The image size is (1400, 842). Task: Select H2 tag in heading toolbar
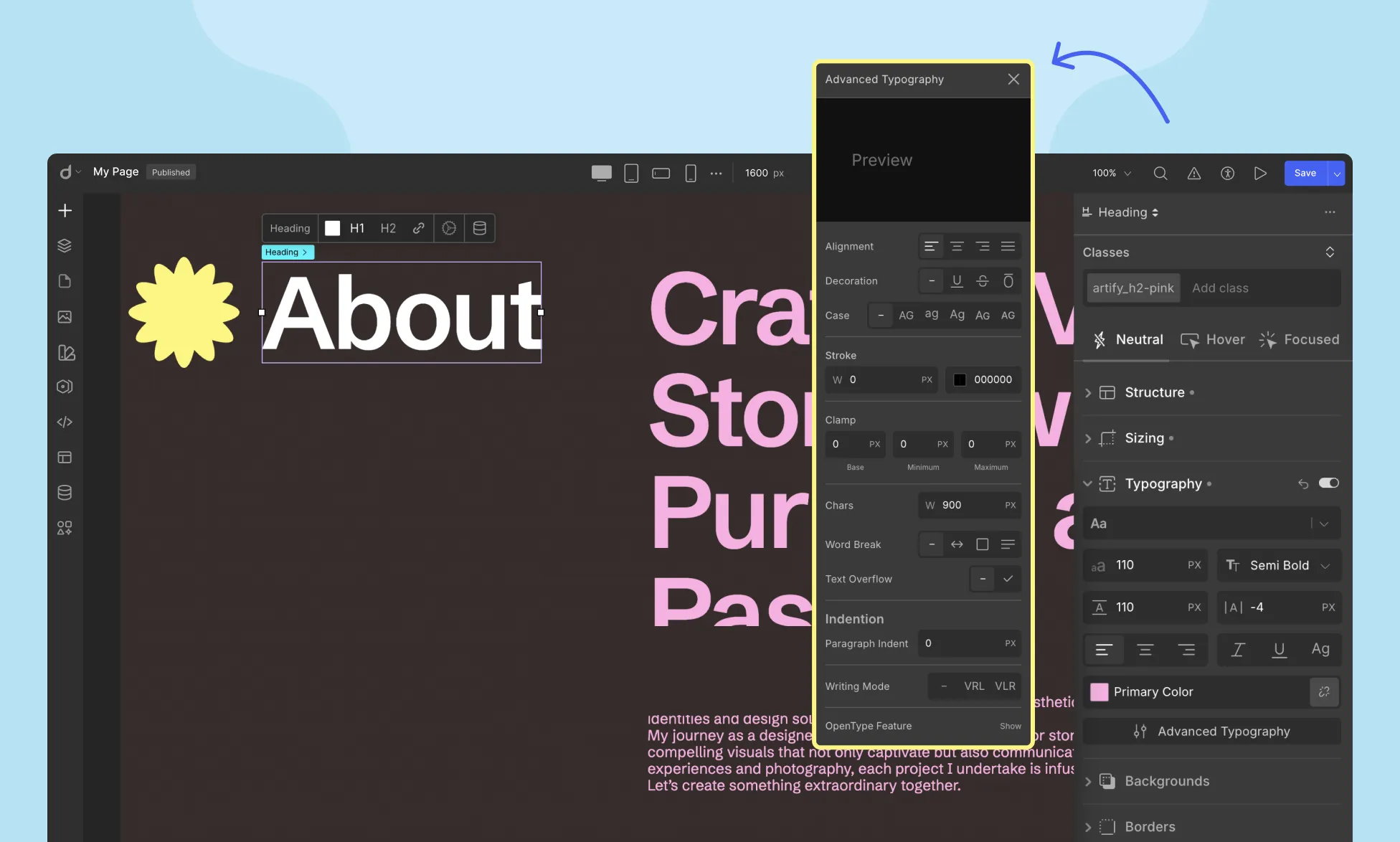(388, 228)
